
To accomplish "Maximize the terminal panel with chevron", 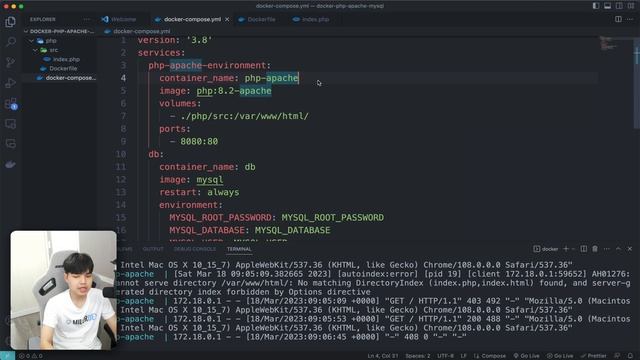I will coord(618,249).
